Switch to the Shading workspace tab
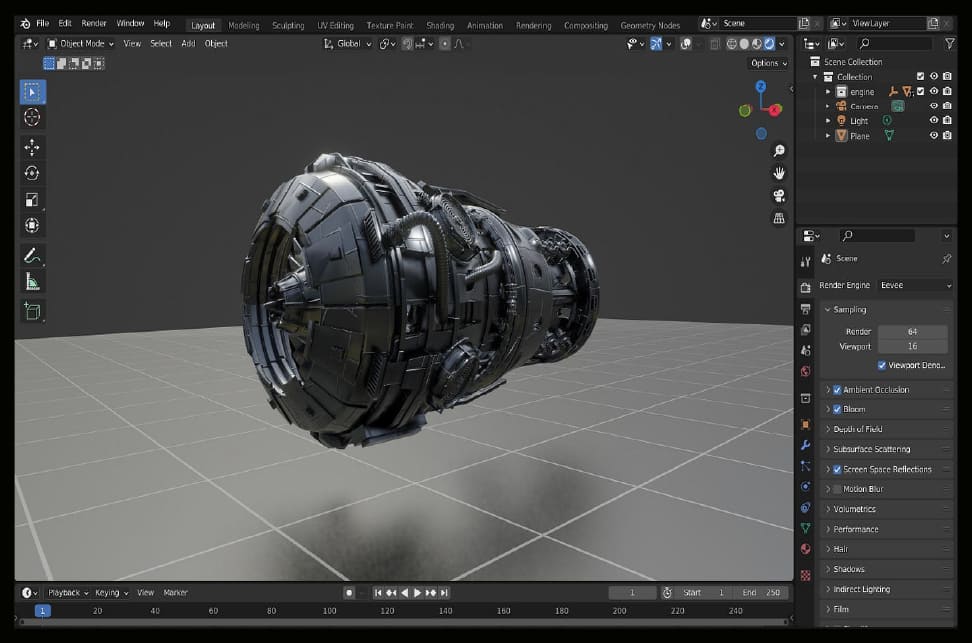Screen dimensions: 972x643 (439, 25)
